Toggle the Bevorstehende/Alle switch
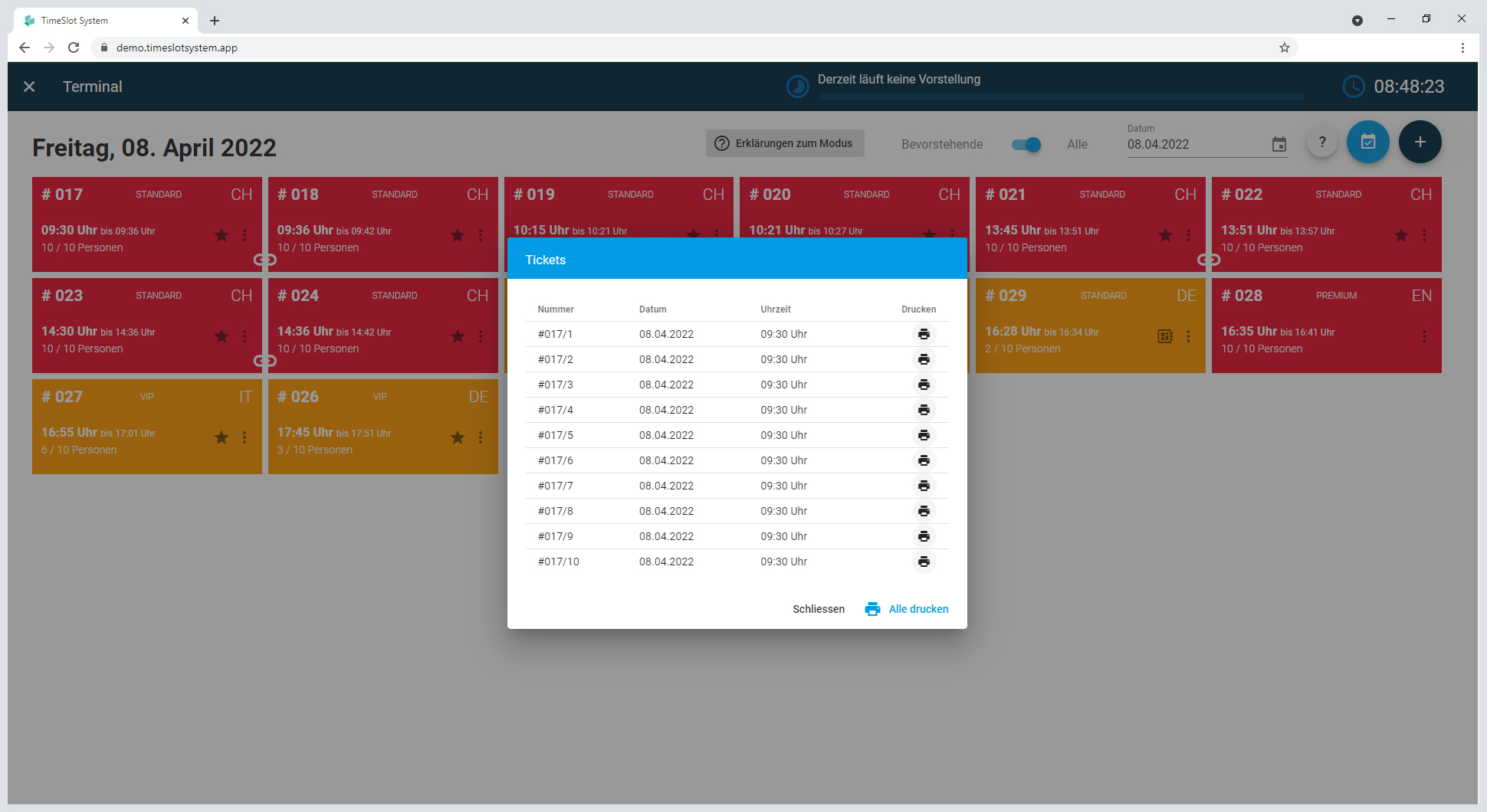The height and width of the screenshot is (812, 1487). [1026, 144]
